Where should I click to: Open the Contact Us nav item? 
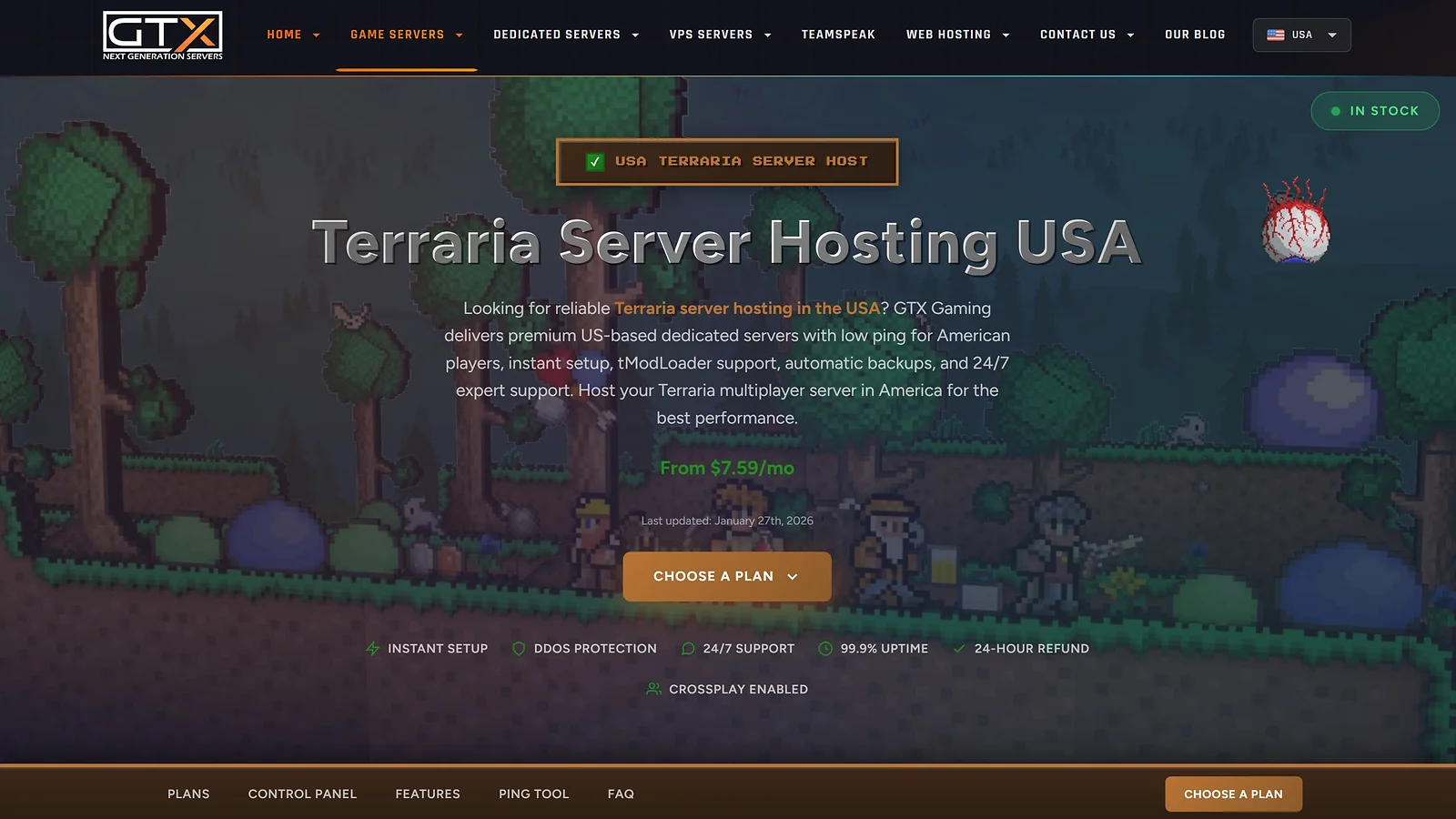1077,35
